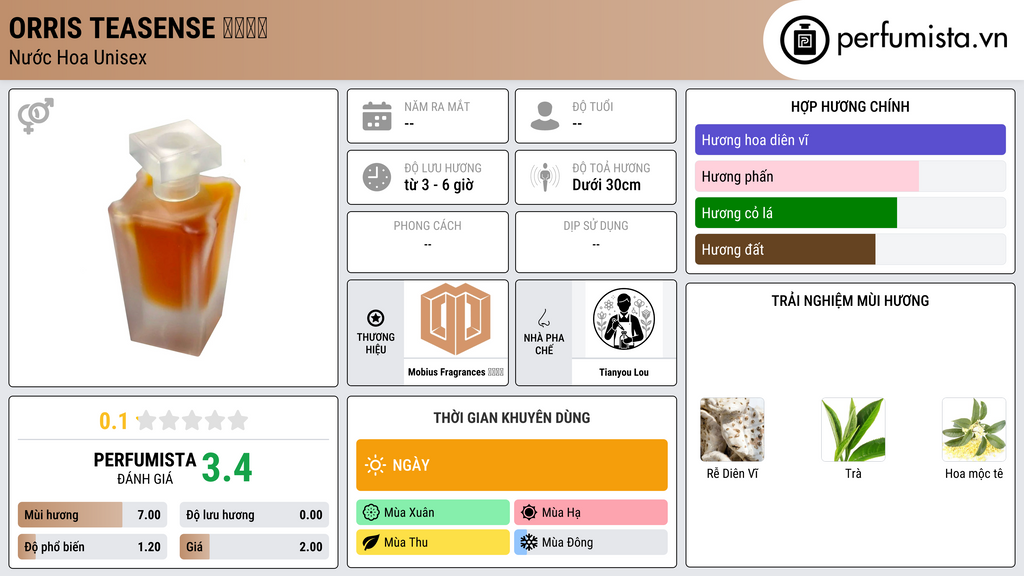This screenshot has width=1024, height=576.
Task: Click the nose icon above Nhà Pha Chế
Action: (x=543, y=318)
